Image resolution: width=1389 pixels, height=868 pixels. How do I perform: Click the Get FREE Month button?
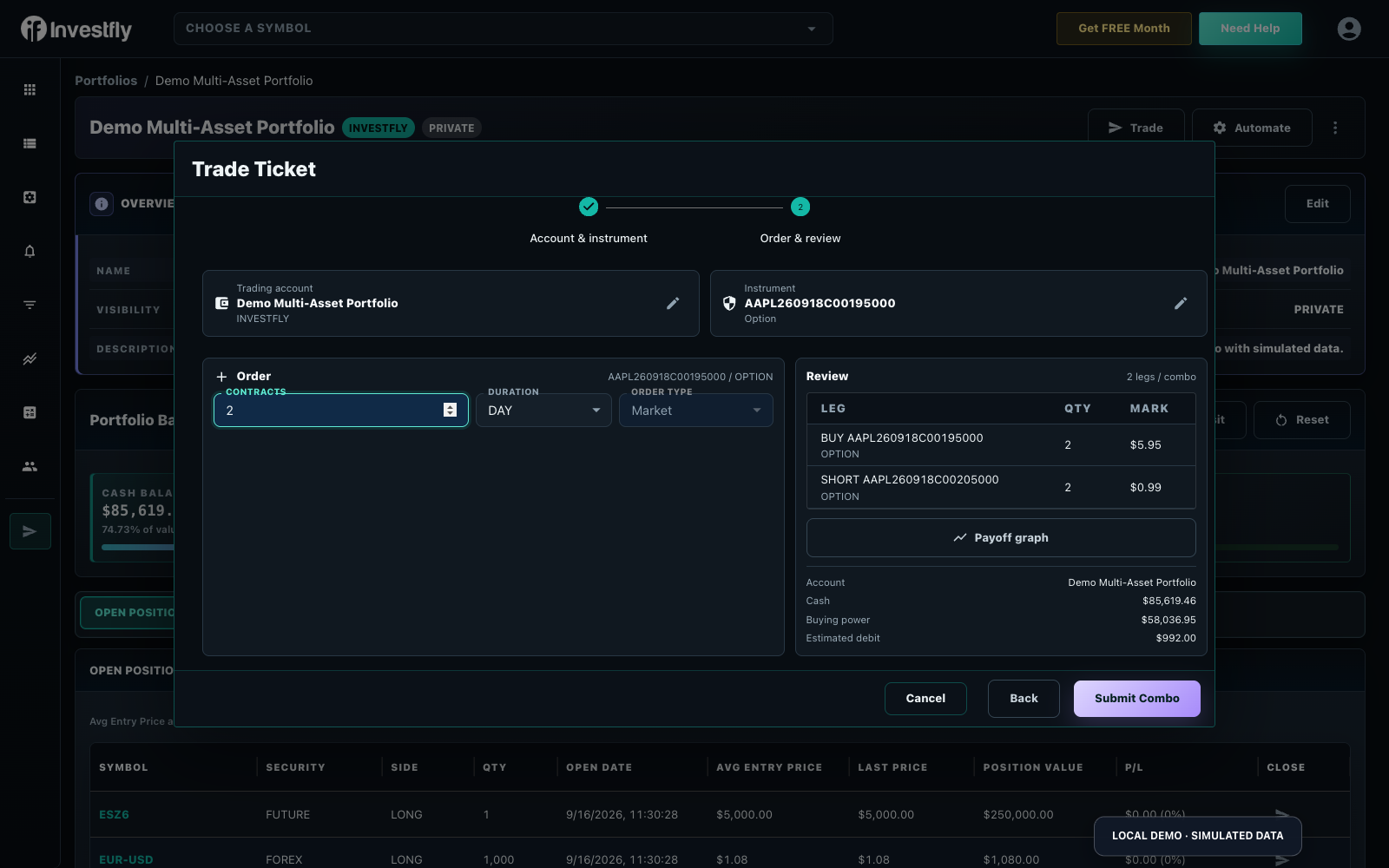coord(1124,29)
